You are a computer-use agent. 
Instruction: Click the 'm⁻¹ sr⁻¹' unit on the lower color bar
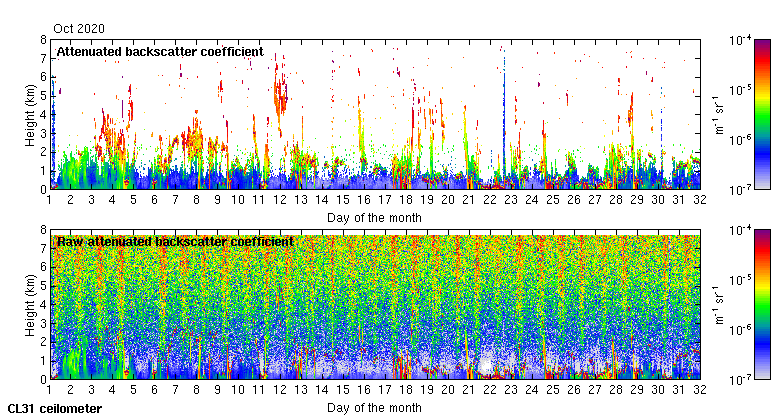720,305
